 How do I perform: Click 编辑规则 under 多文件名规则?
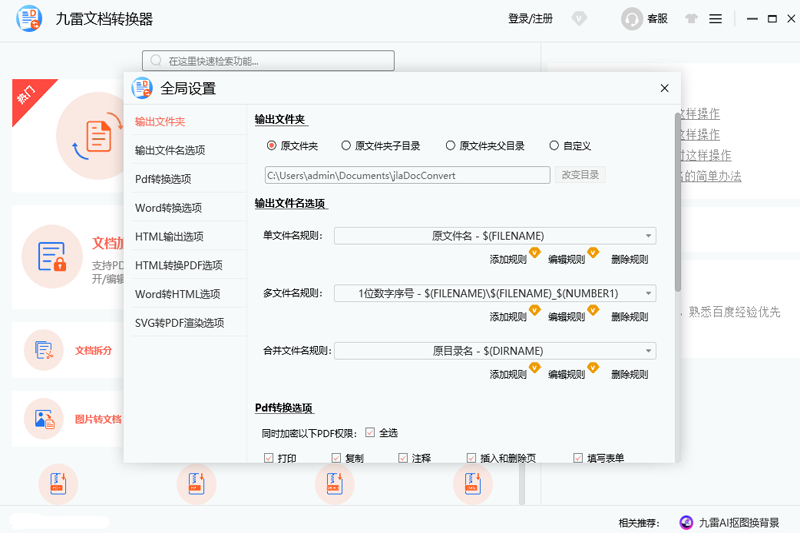566,317
